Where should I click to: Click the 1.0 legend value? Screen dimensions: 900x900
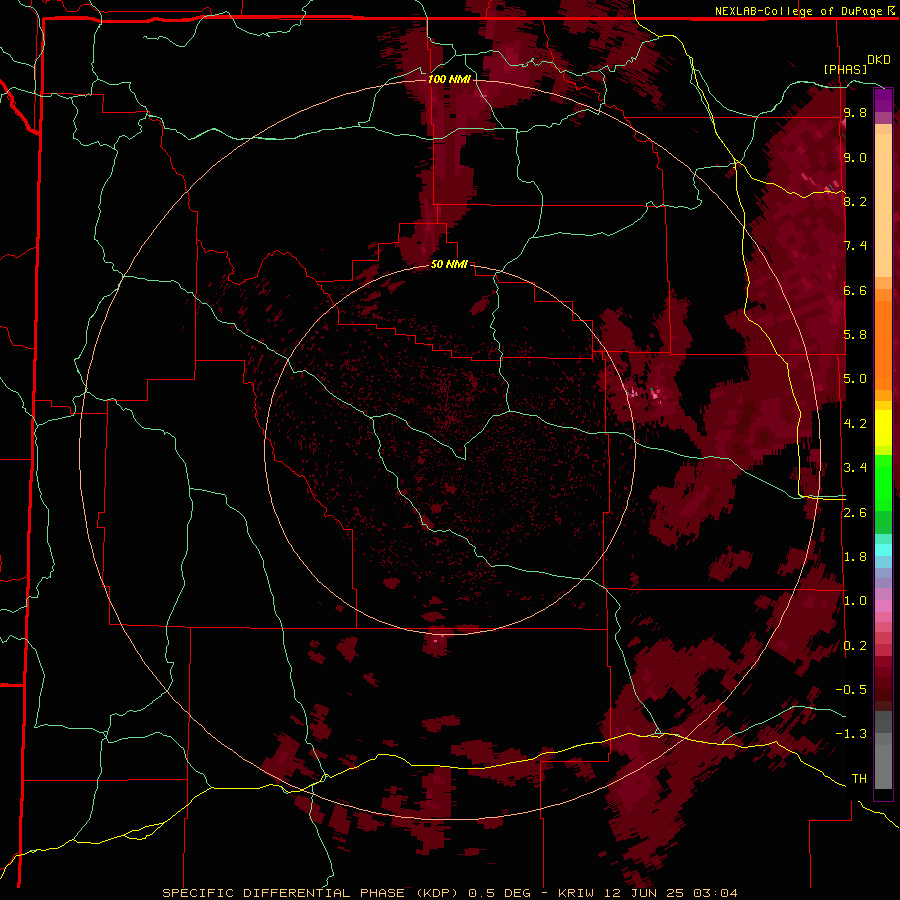(855, 601)
